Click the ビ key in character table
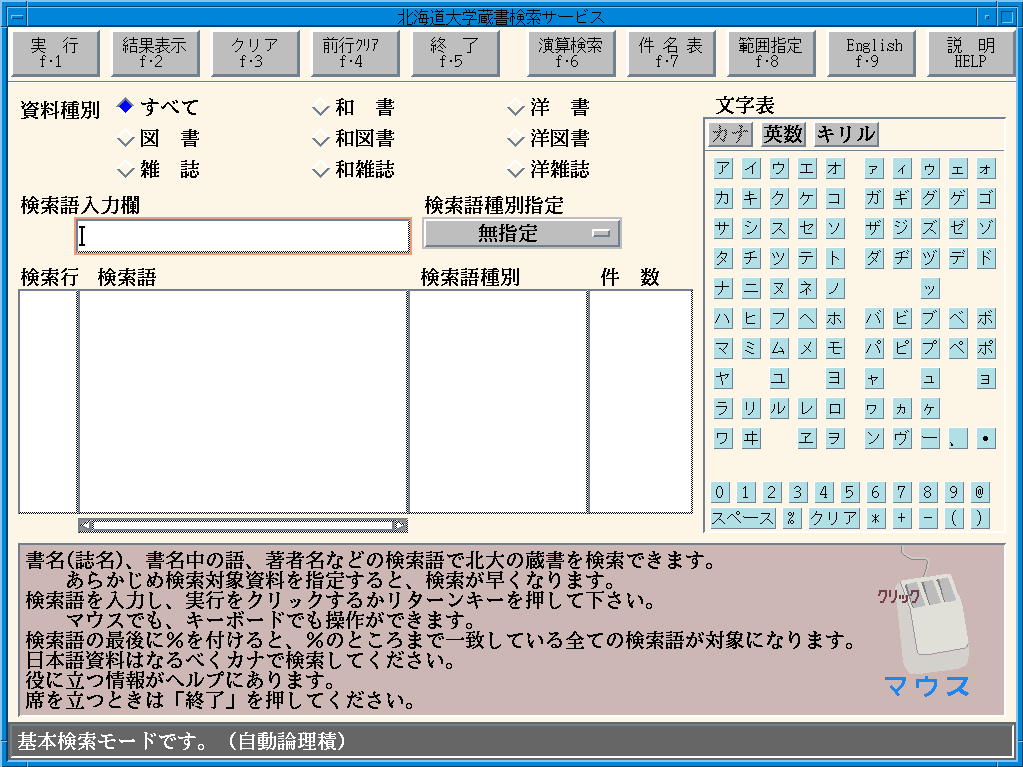The height and width of the screenshot is (767, 1023). (902, 318)
